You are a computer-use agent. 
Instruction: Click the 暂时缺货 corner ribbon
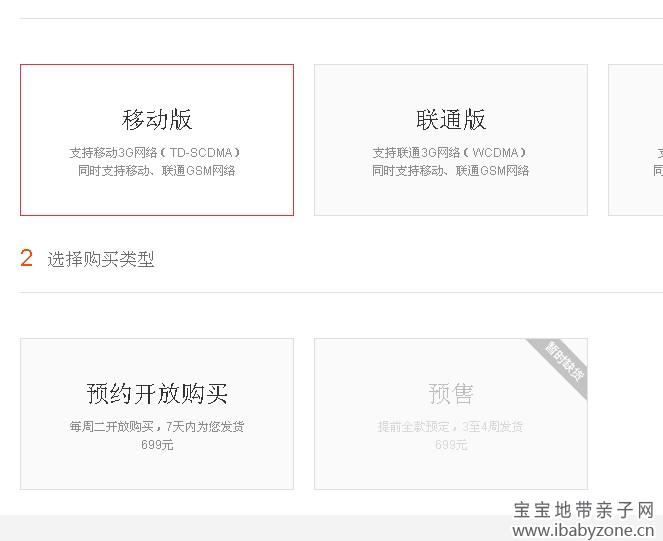click(564, 361)
